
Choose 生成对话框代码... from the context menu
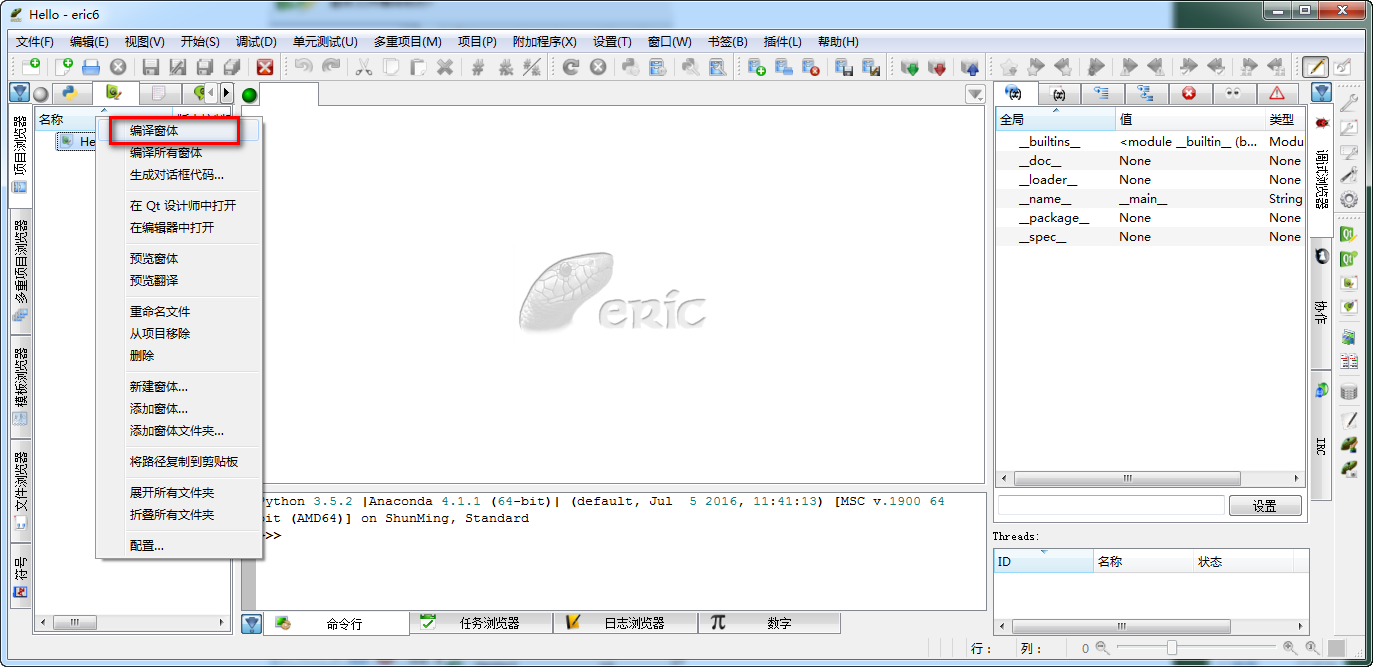(179, 175)
